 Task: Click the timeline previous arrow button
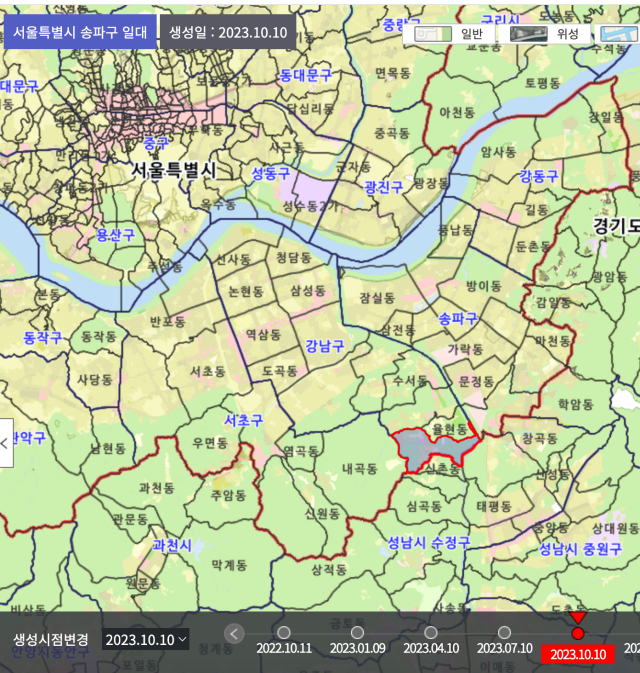pyautogui.click(x=234, y=634)
